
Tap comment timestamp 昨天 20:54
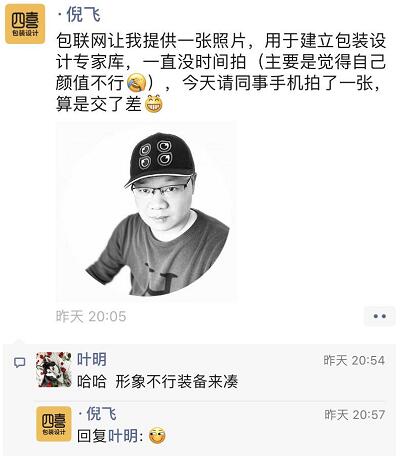[354, 360]
